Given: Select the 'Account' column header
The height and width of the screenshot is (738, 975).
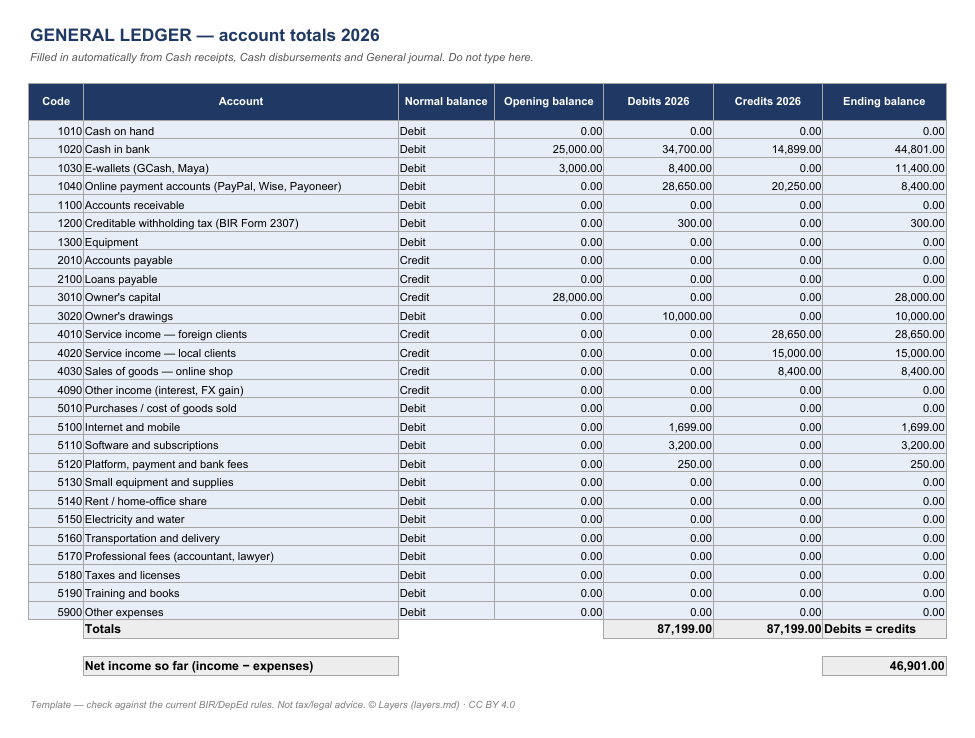Looking at the screenshot, I should [241, 101].
